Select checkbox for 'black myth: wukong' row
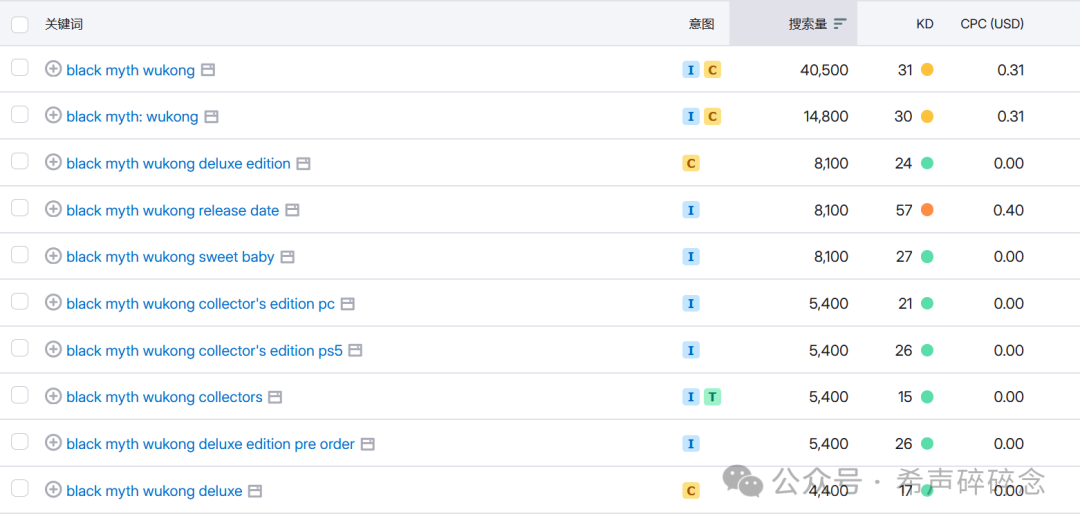This screenshot has width=1080, height=525. coord(20,114)
